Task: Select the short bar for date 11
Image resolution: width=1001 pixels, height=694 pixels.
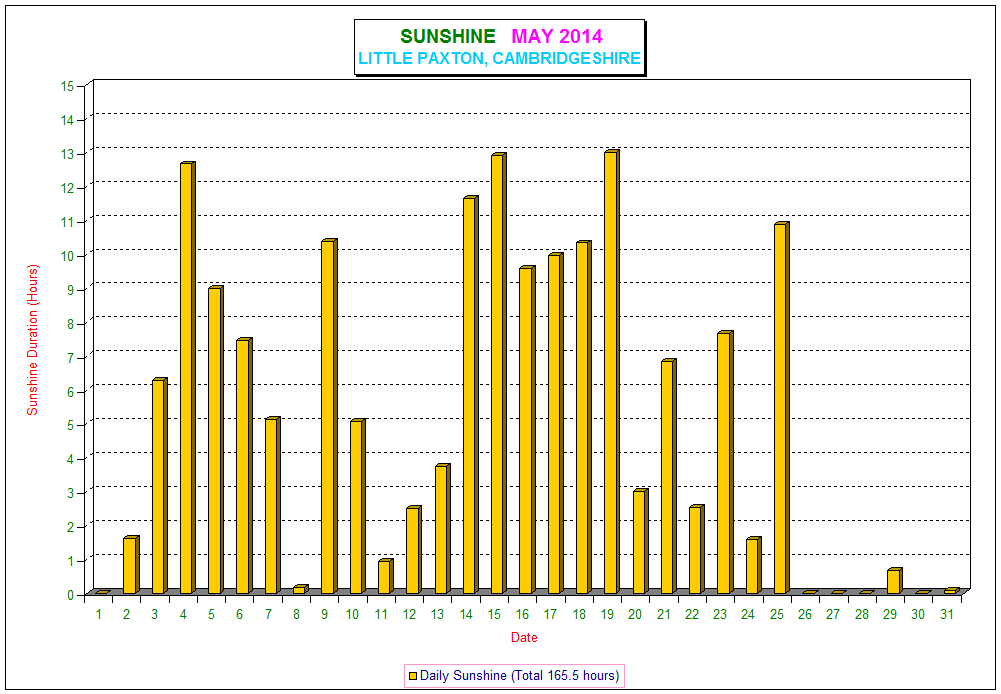Action: click(385, 577)
